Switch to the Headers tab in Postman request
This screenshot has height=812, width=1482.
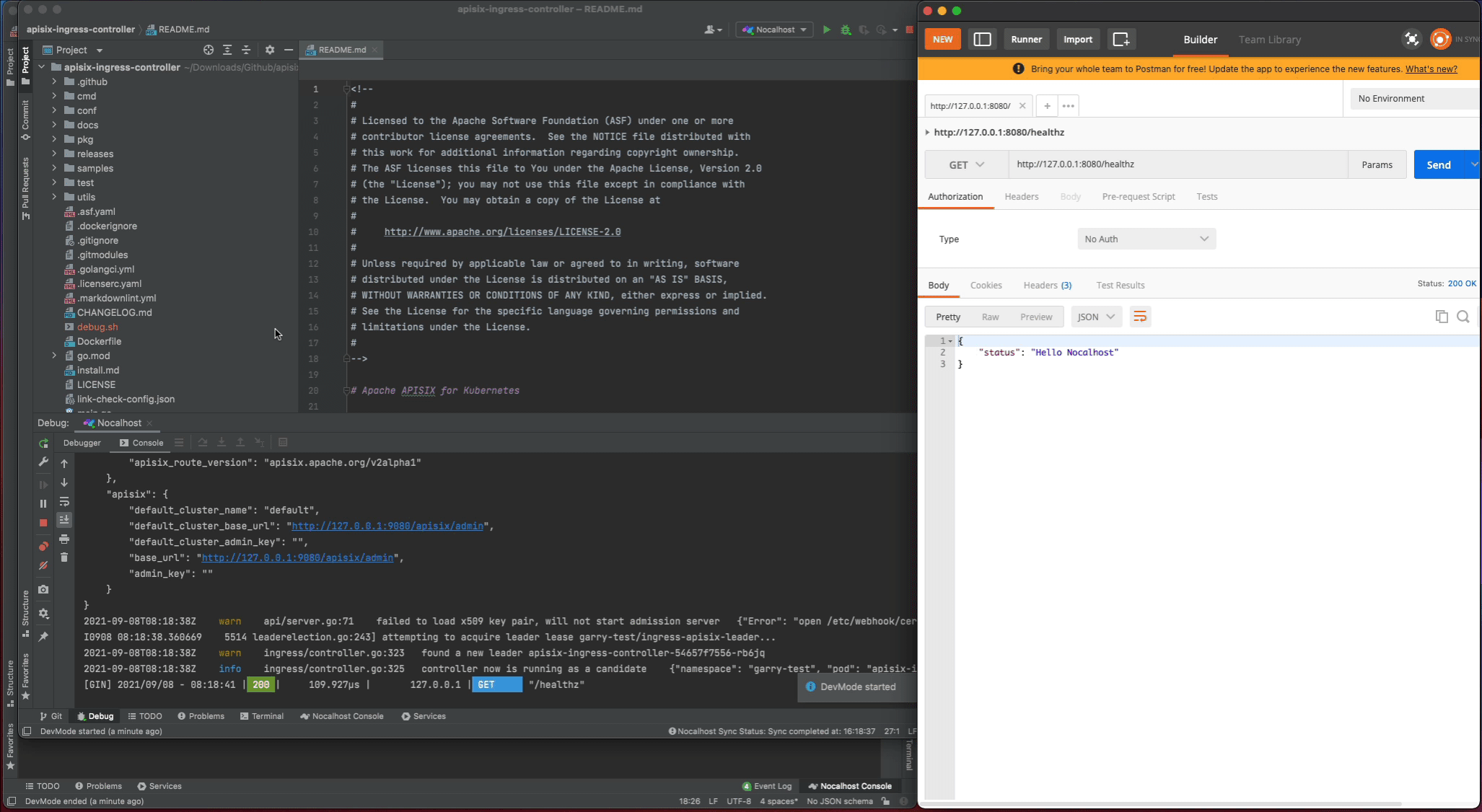(x=1022, y=196)
